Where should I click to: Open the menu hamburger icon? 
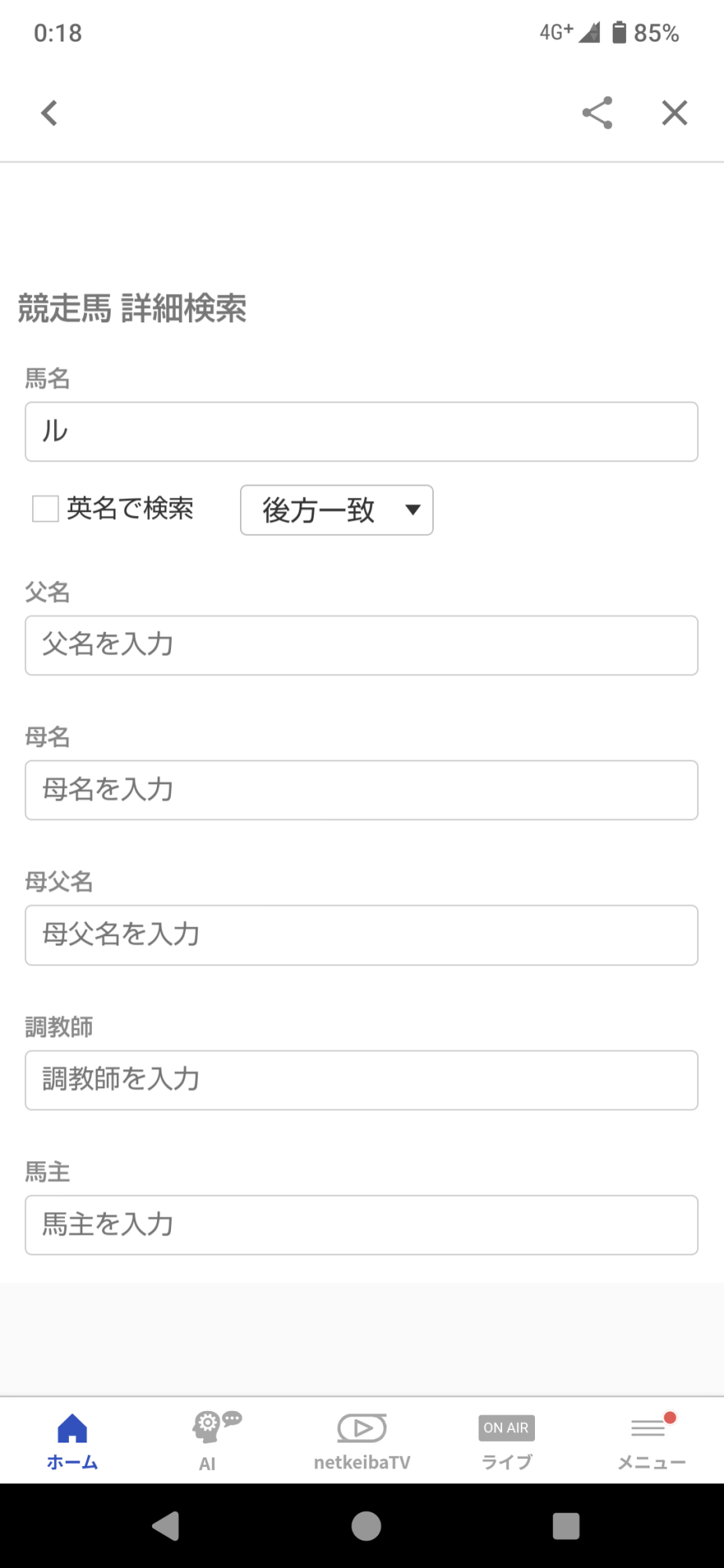[x=649, y=1428]
